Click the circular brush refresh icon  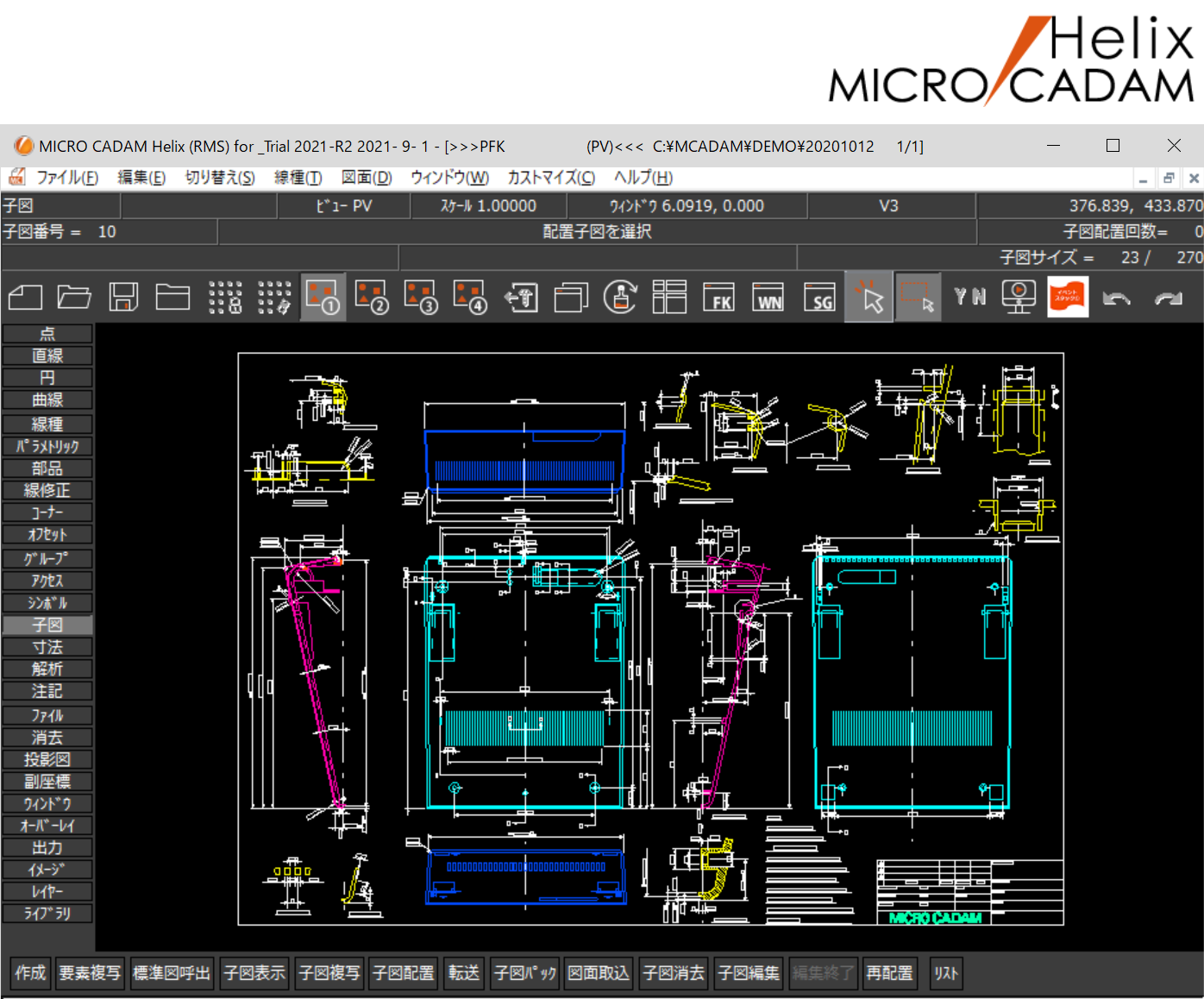[x=620, y=298]
